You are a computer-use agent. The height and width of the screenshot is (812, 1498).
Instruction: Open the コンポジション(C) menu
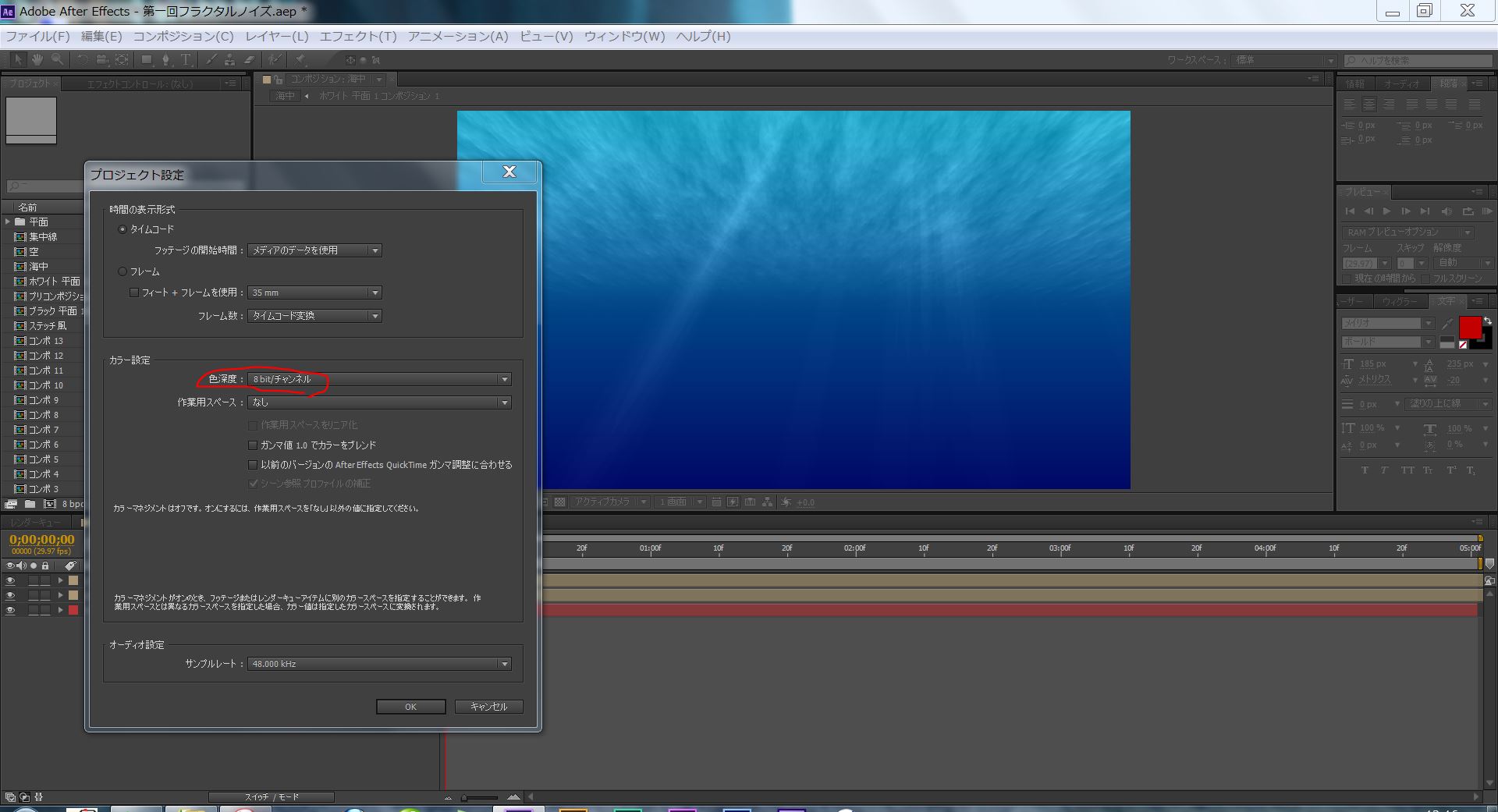click(183, 37)
